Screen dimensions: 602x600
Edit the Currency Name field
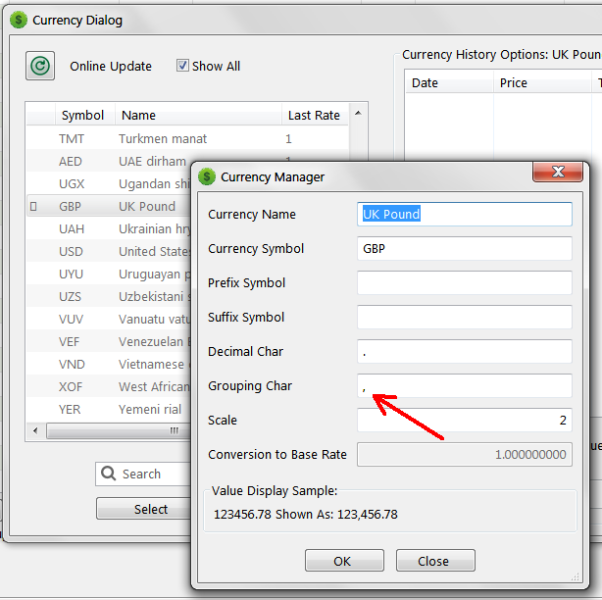[464, 214]
